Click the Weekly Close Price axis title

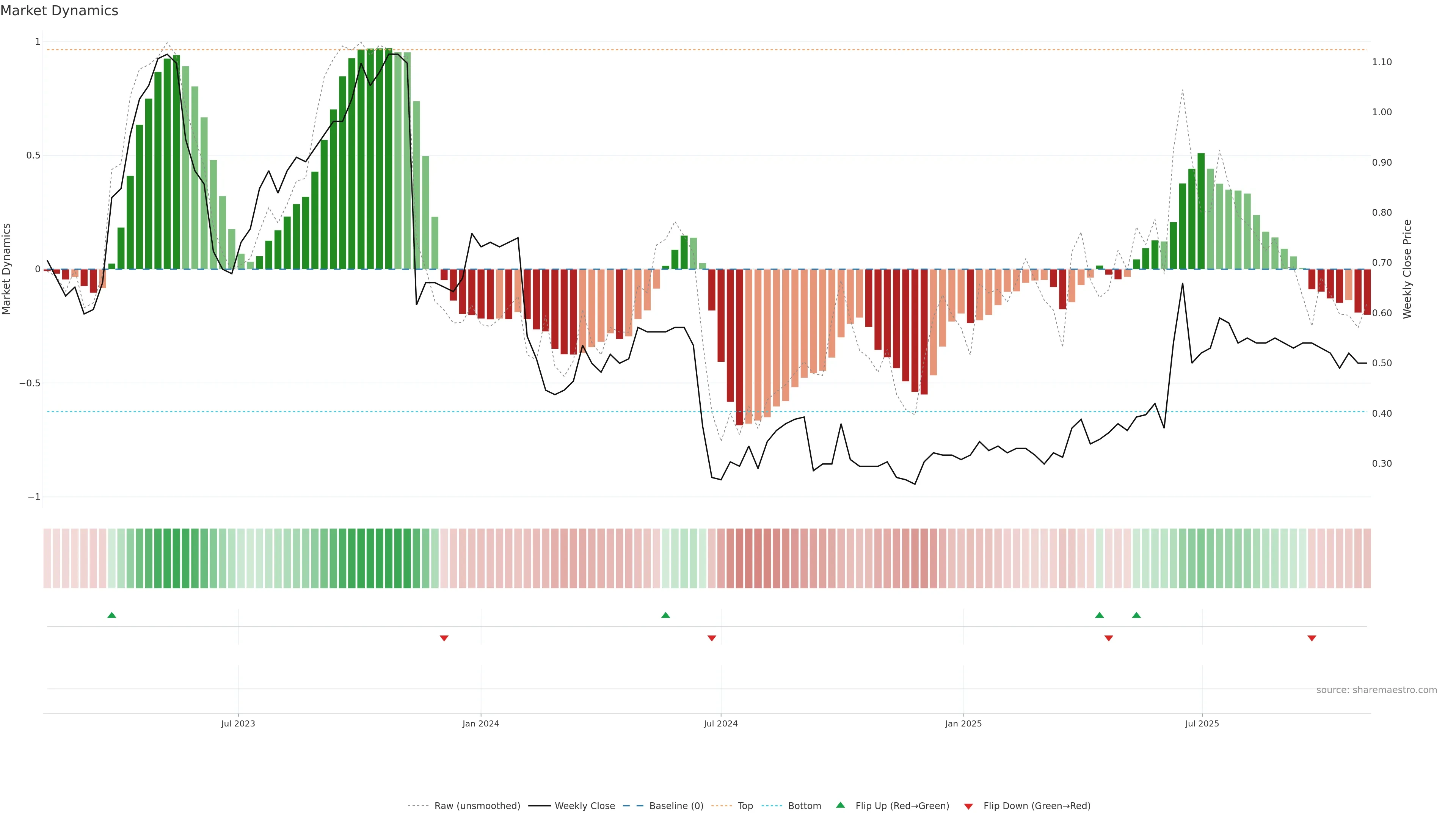pyautogui.click(x=1407, y=269)
